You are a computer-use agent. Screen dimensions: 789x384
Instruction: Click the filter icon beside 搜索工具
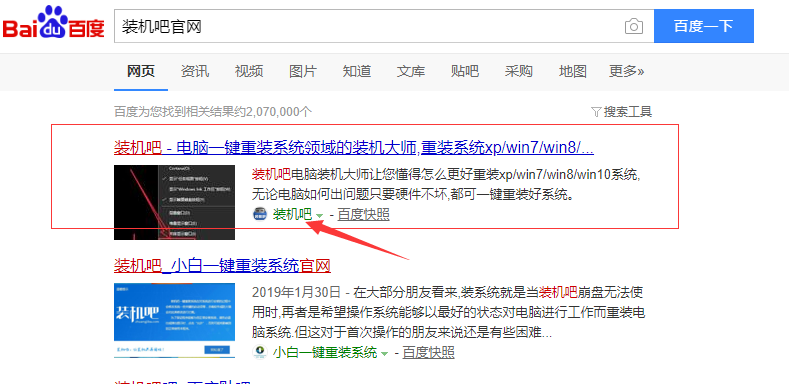[596, 112]
